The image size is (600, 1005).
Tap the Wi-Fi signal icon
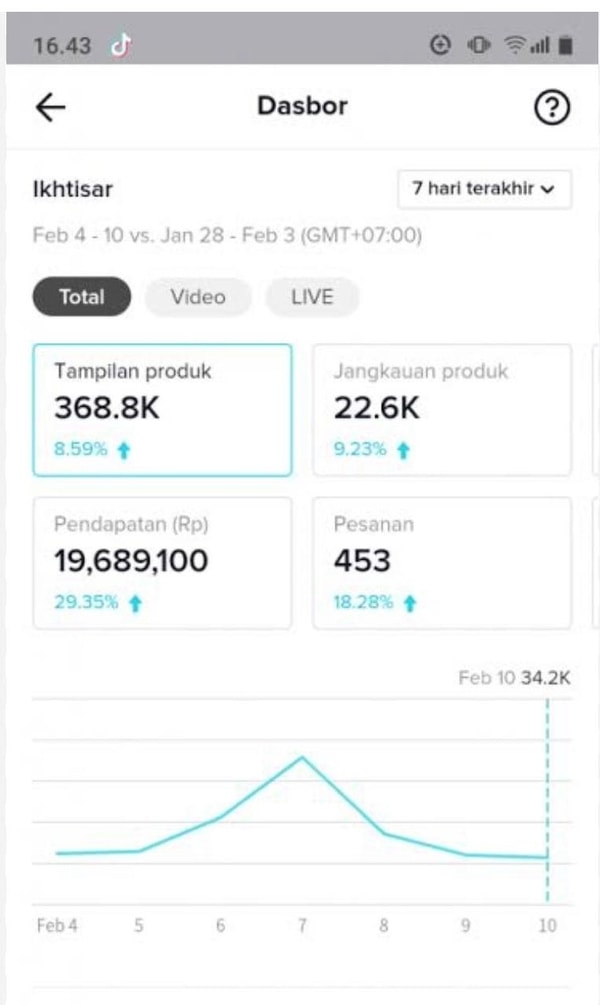[x=514, y=45]
